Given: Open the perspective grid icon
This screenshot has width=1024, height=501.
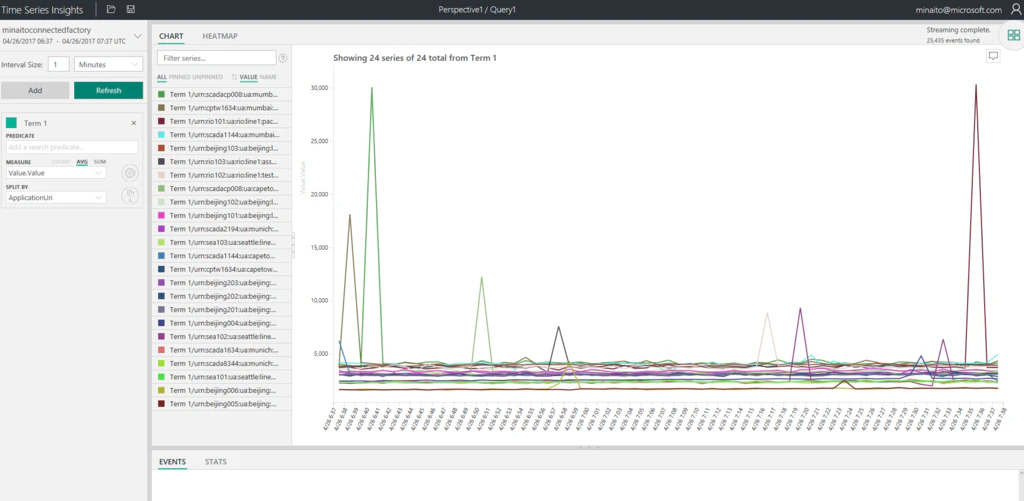Looking at the screenshot, I should 1014,35.
